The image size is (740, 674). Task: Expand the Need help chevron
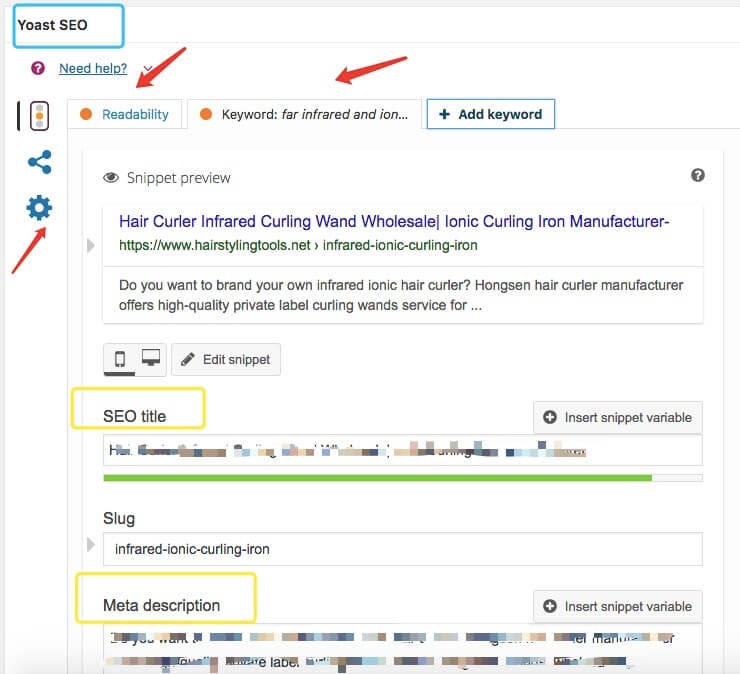[x=147, y=68]
